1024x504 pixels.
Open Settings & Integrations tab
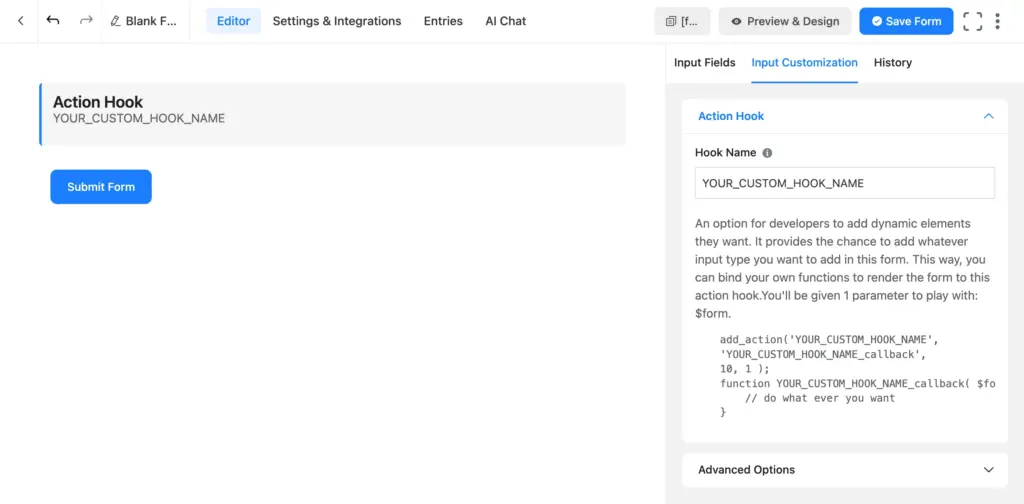(337, 21)
